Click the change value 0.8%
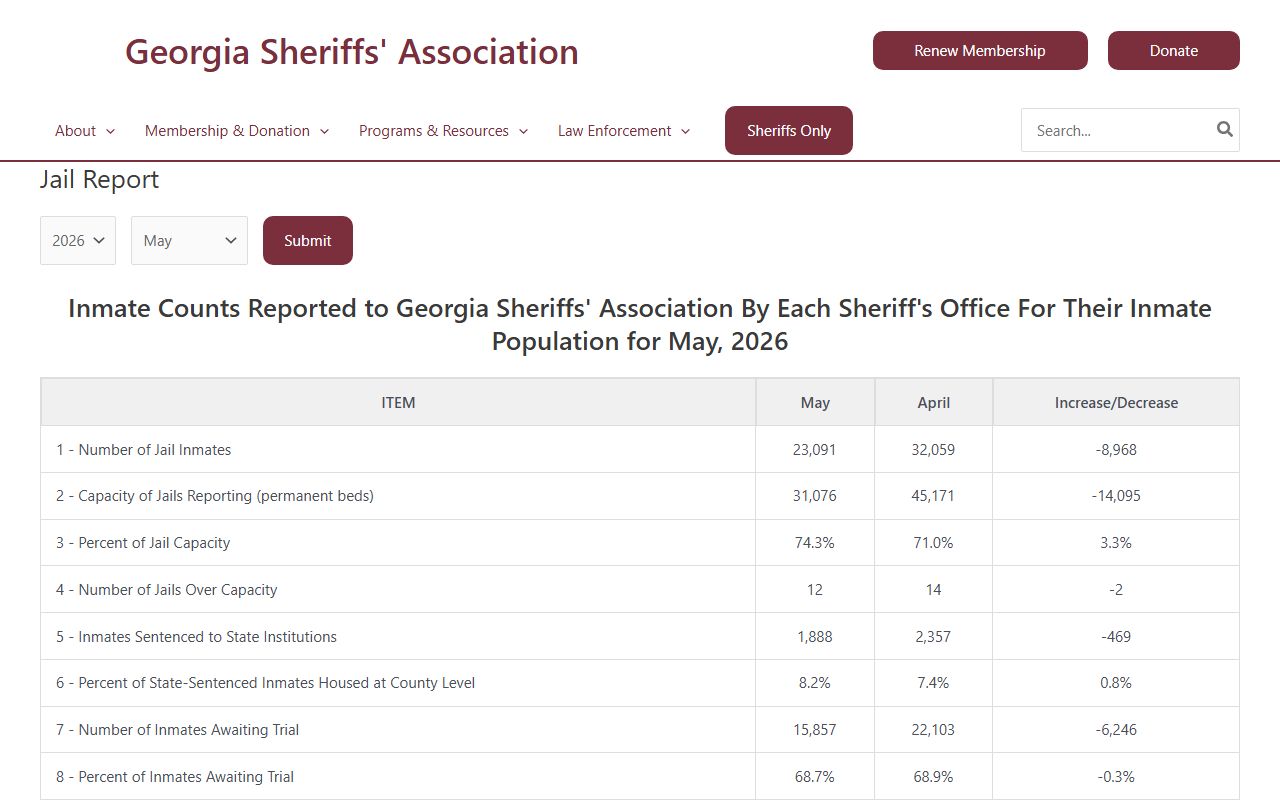The height and width of the screenshot is (800, 1280). pyautogui.click(x=1116, y=683)
